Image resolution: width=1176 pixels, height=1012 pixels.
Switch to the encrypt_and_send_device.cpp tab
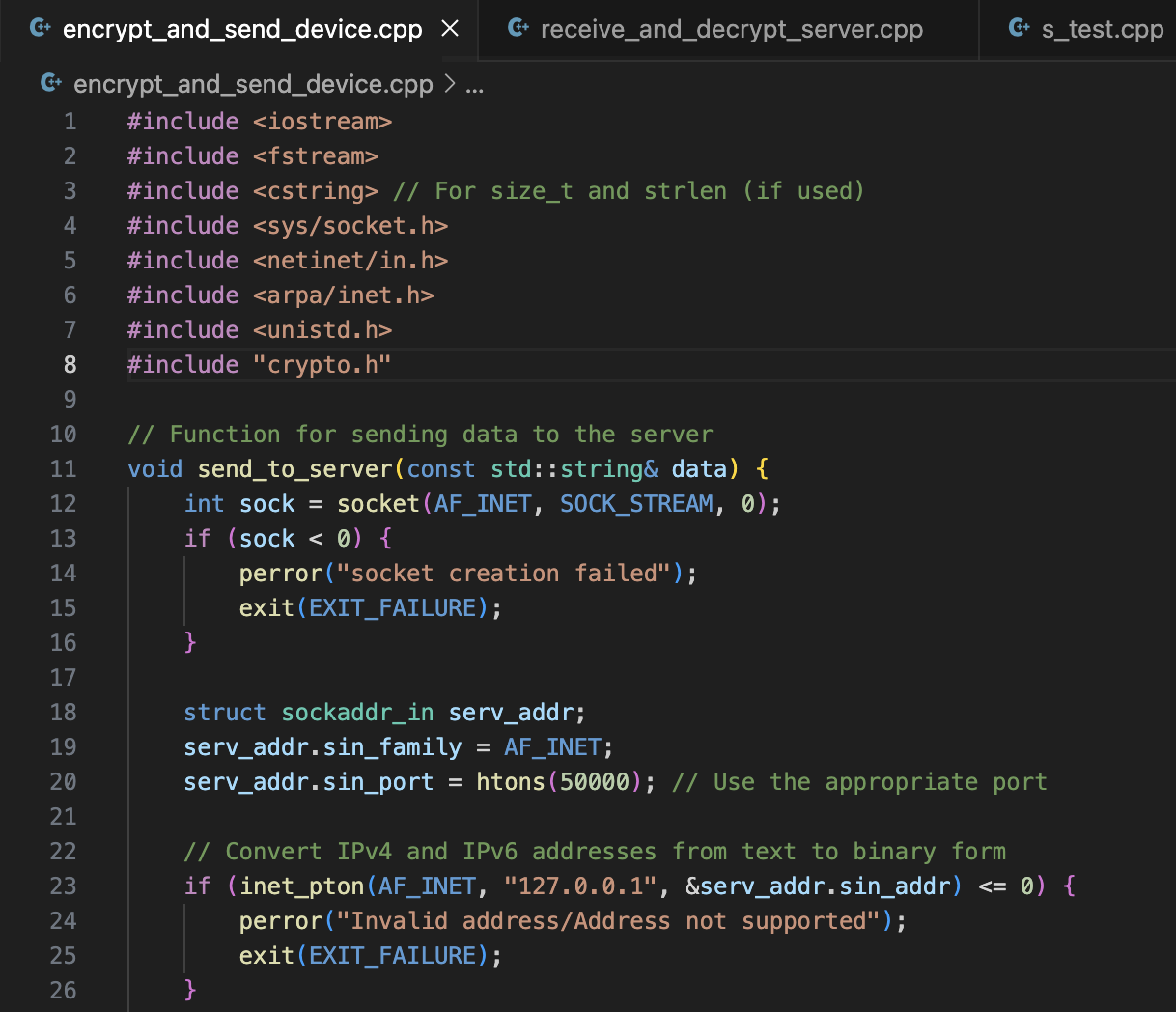[x=241, y=30]
